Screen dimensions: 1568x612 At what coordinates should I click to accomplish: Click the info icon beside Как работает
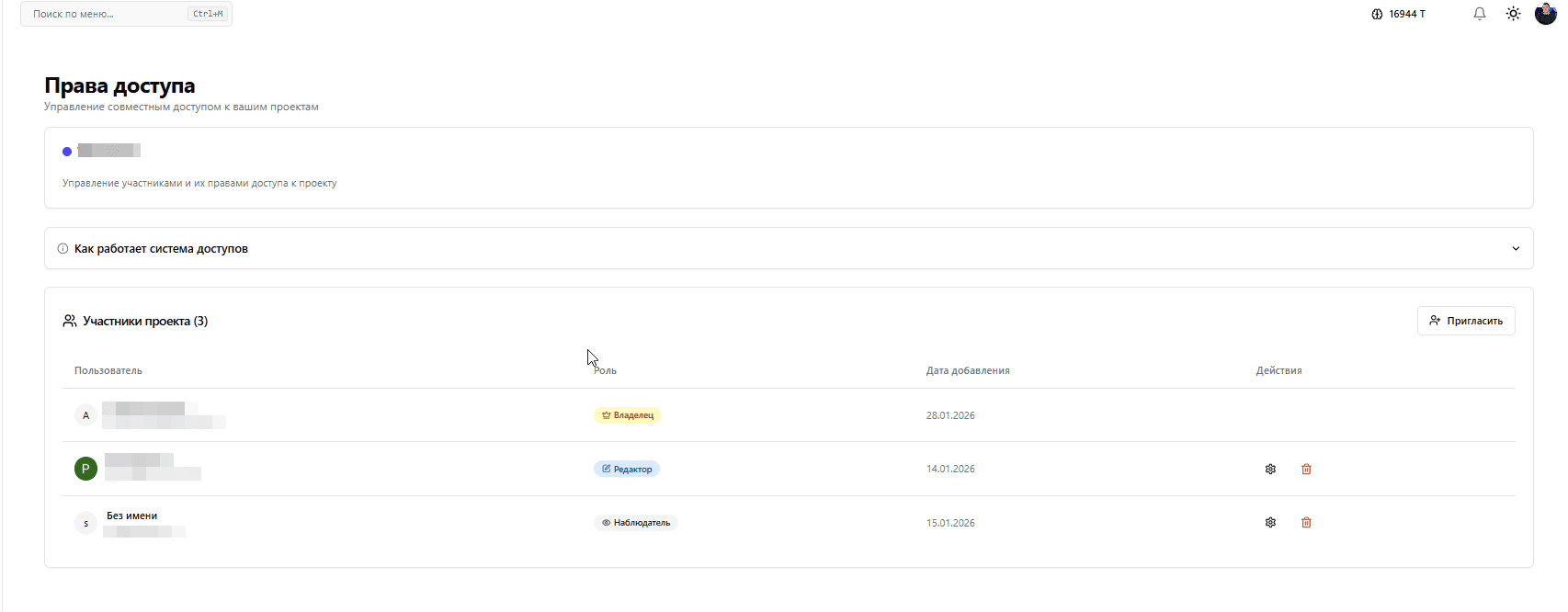(x=62, y=248)
